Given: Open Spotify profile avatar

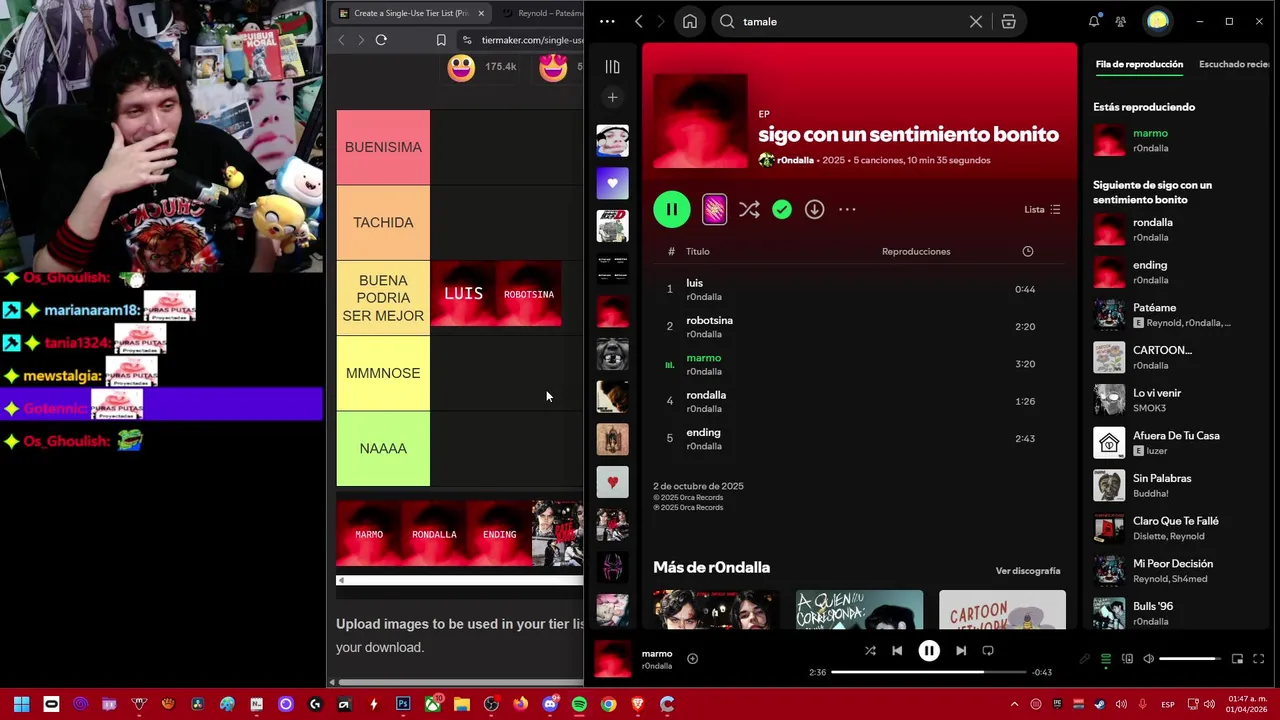Looking at the screenshot, I should pos(1158,21).
